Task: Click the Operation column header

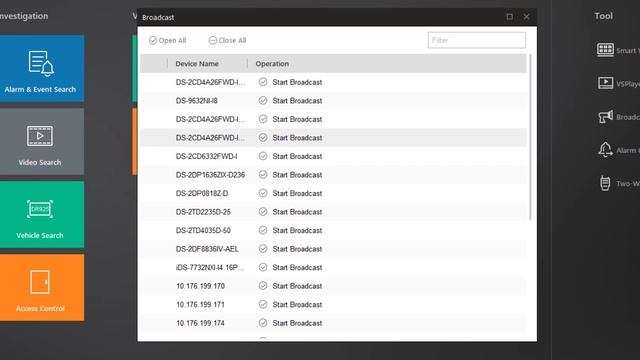Action: tap(272, 64)
